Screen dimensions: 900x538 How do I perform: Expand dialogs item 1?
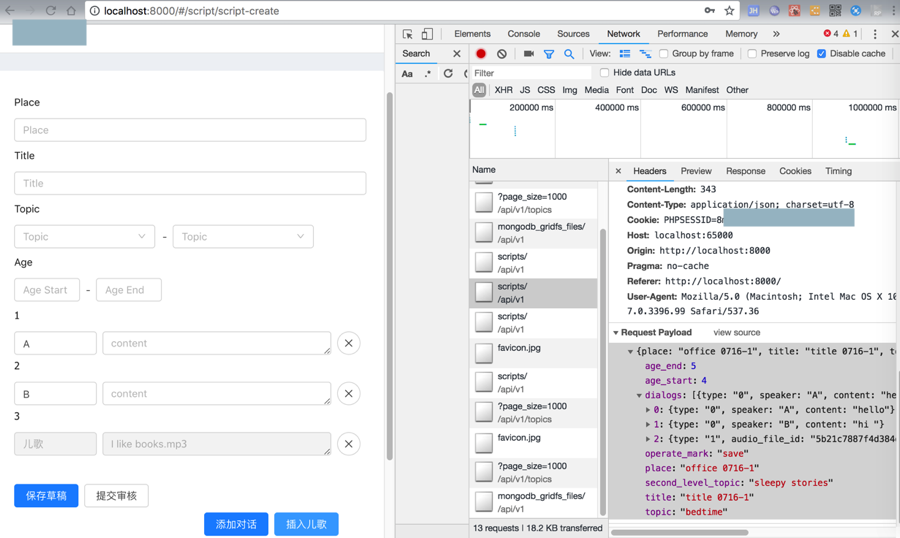point(648,425)
